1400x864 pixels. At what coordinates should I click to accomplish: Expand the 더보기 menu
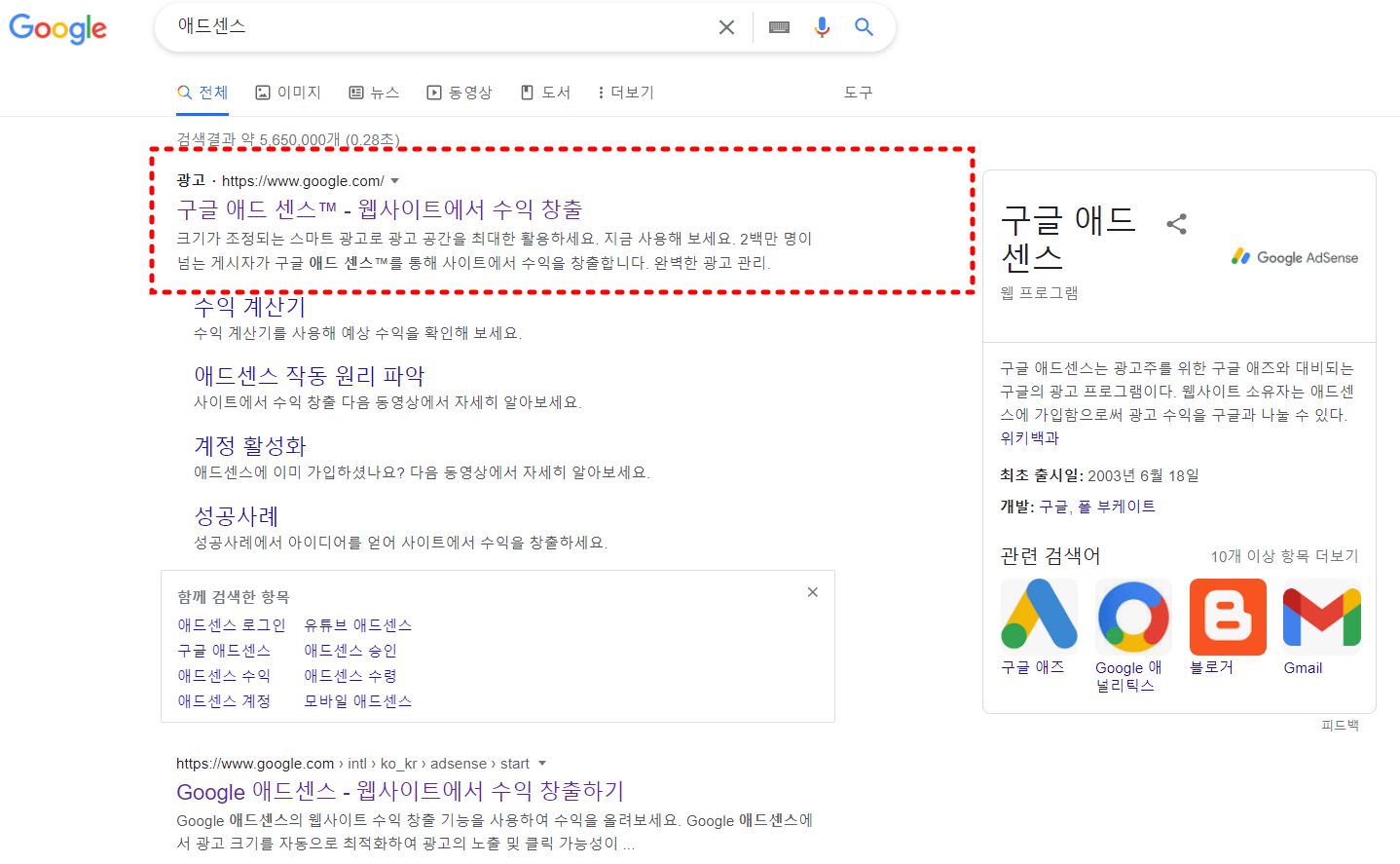[x=626, y=93]
